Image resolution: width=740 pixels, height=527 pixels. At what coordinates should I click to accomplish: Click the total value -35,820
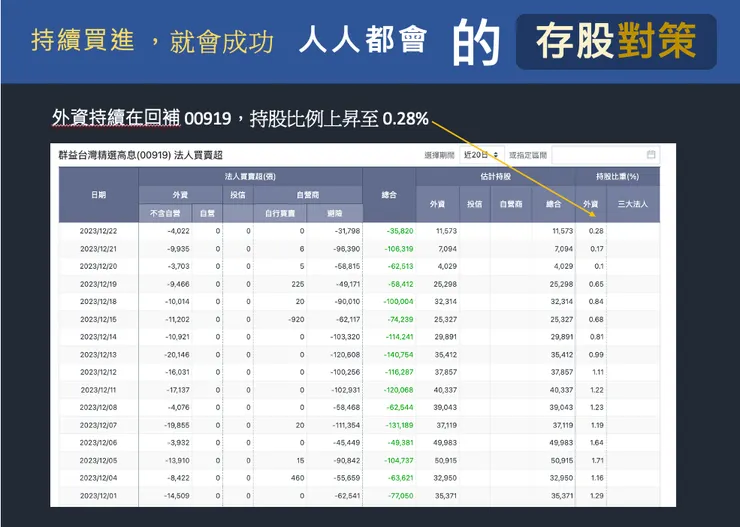(x=400, y=231)
